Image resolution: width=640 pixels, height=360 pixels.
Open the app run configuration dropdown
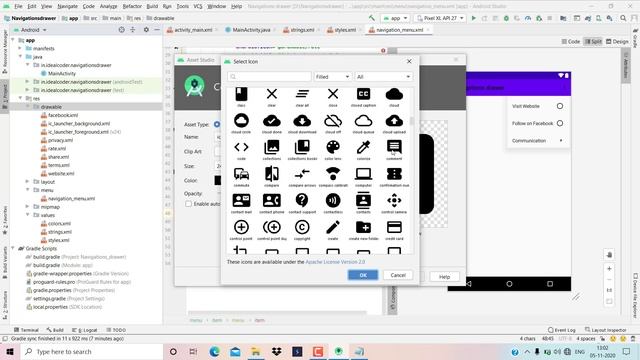tap(395, 18)
